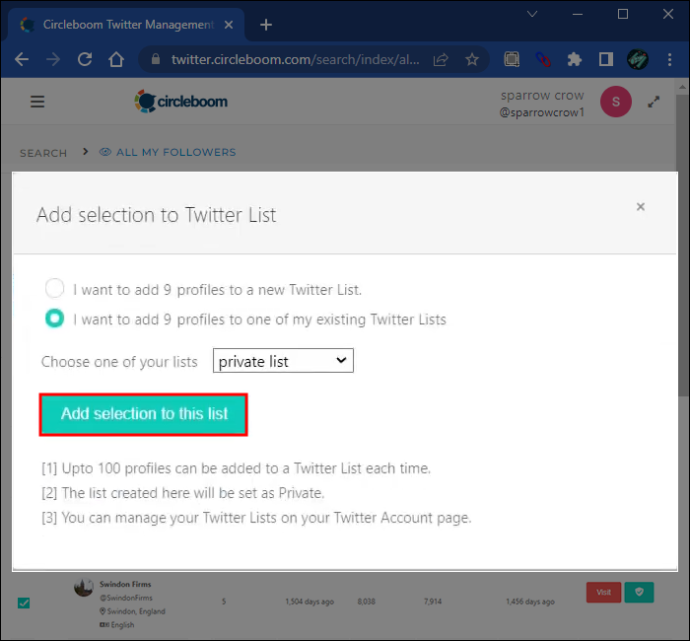The width and height of the screenshot is (690, 641).
Task: Open the red and blue link extension icon
Action: [x=543, y=59]
